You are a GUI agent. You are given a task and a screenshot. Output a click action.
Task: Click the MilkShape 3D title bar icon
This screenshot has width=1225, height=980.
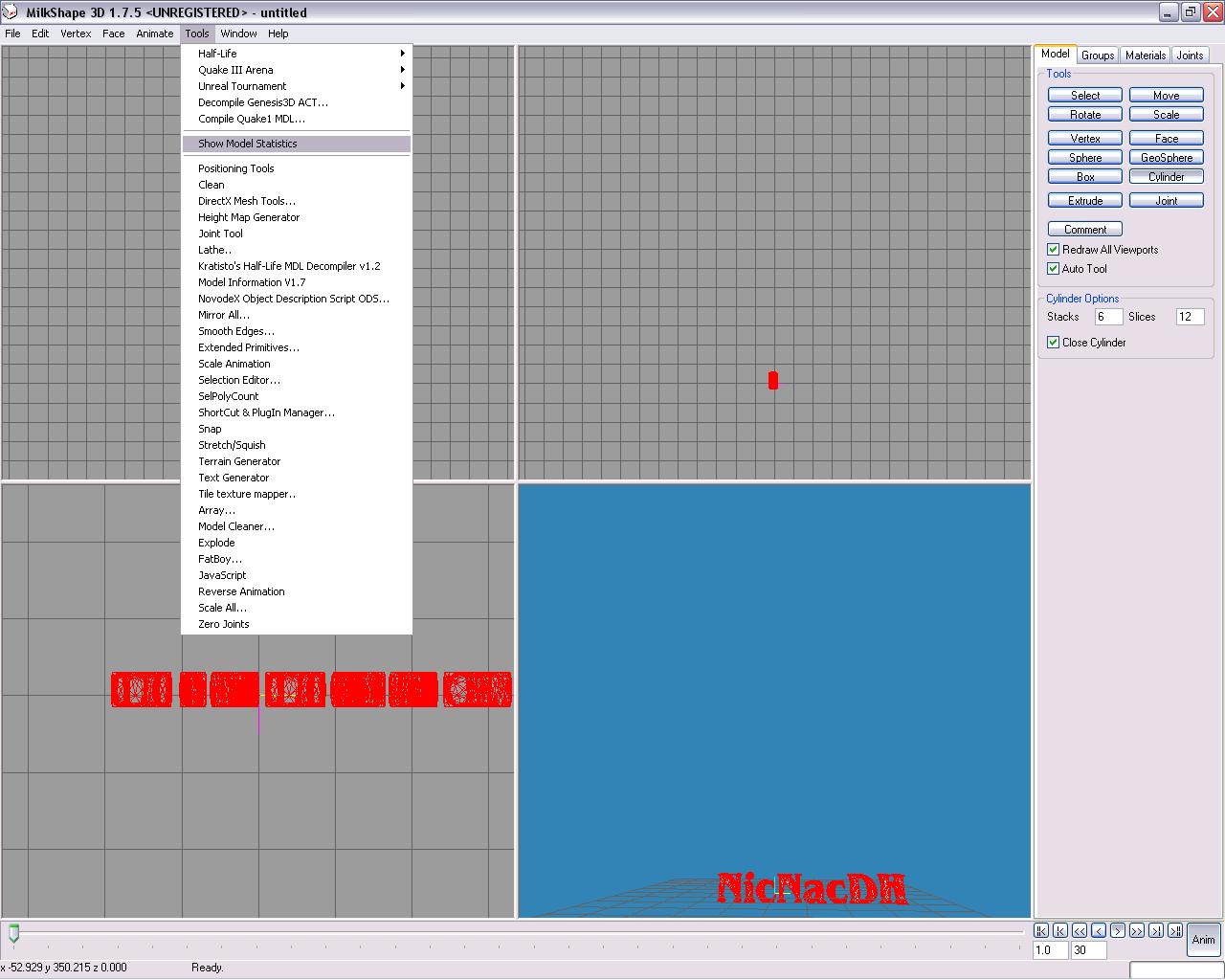[11, 11]
